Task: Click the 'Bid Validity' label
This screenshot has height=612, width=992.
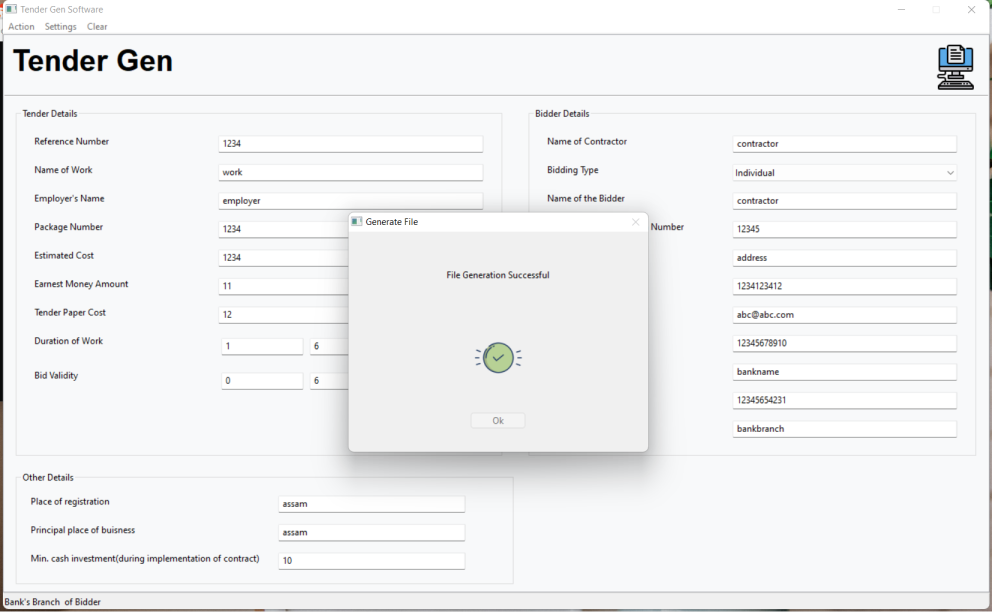Action: tap(56, 375)
